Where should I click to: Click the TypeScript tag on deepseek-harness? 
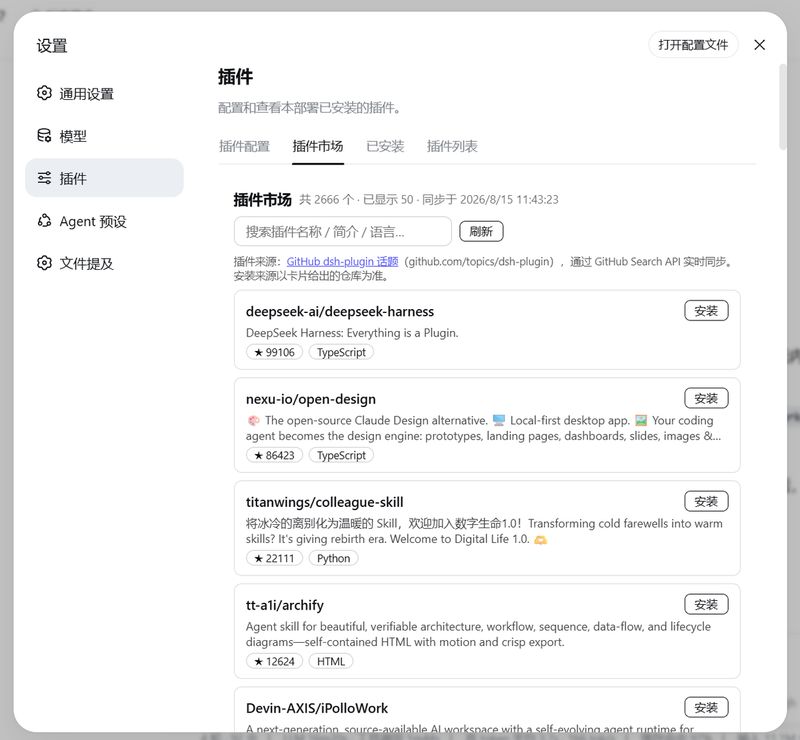[x=341, y=352]
